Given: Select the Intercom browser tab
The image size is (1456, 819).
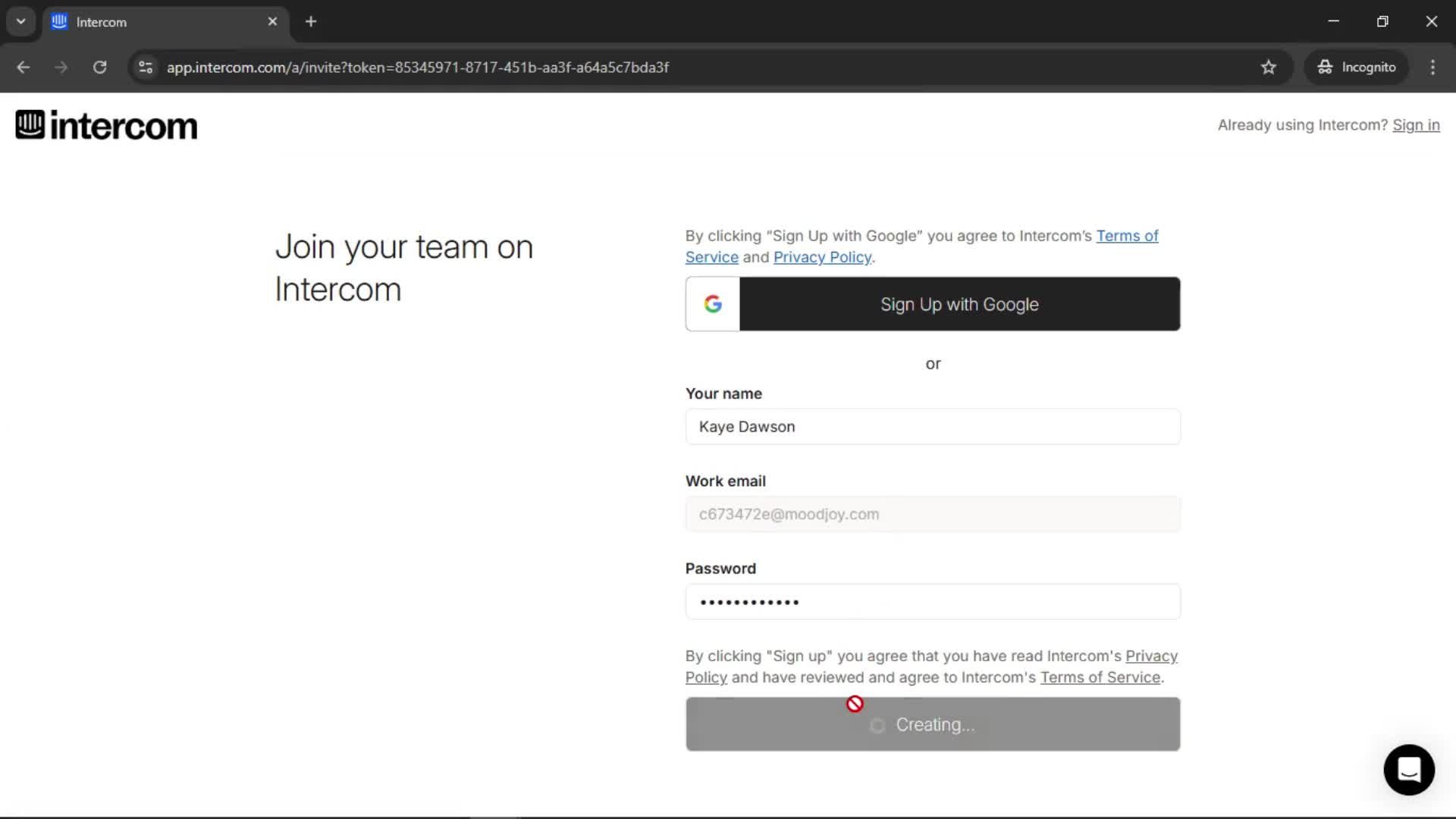Looking at the screenshot, I should pyautogui.click(x=165, y=22).
